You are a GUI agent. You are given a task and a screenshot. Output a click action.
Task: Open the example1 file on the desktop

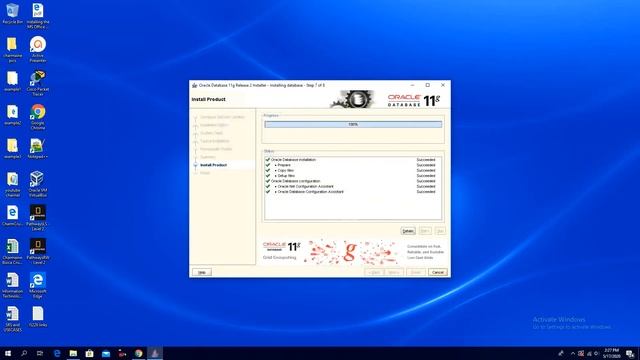12,81
